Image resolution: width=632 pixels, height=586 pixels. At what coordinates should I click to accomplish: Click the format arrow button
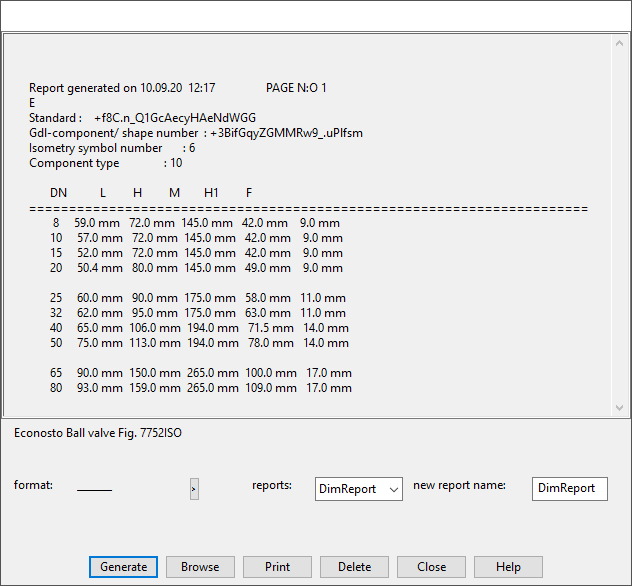point(194,488)
